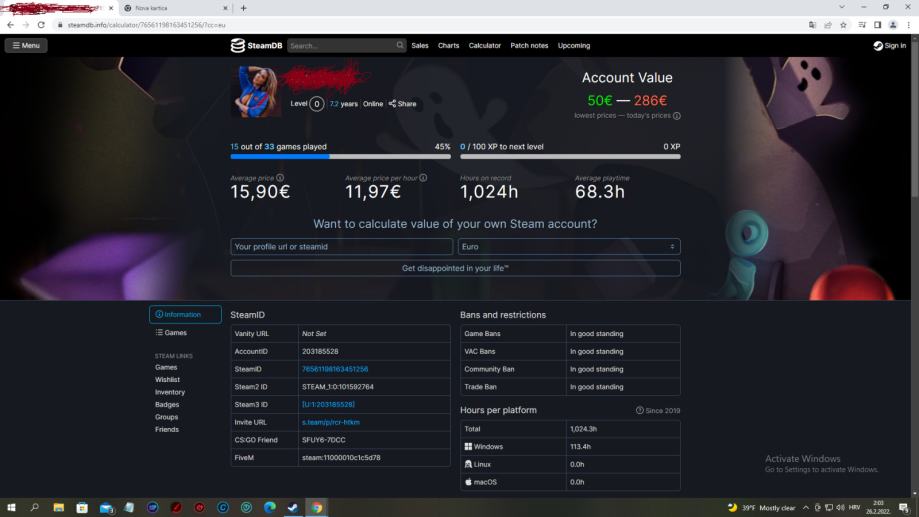
Task: Click the macOS platform icon
Action: [x=468, y=482]
